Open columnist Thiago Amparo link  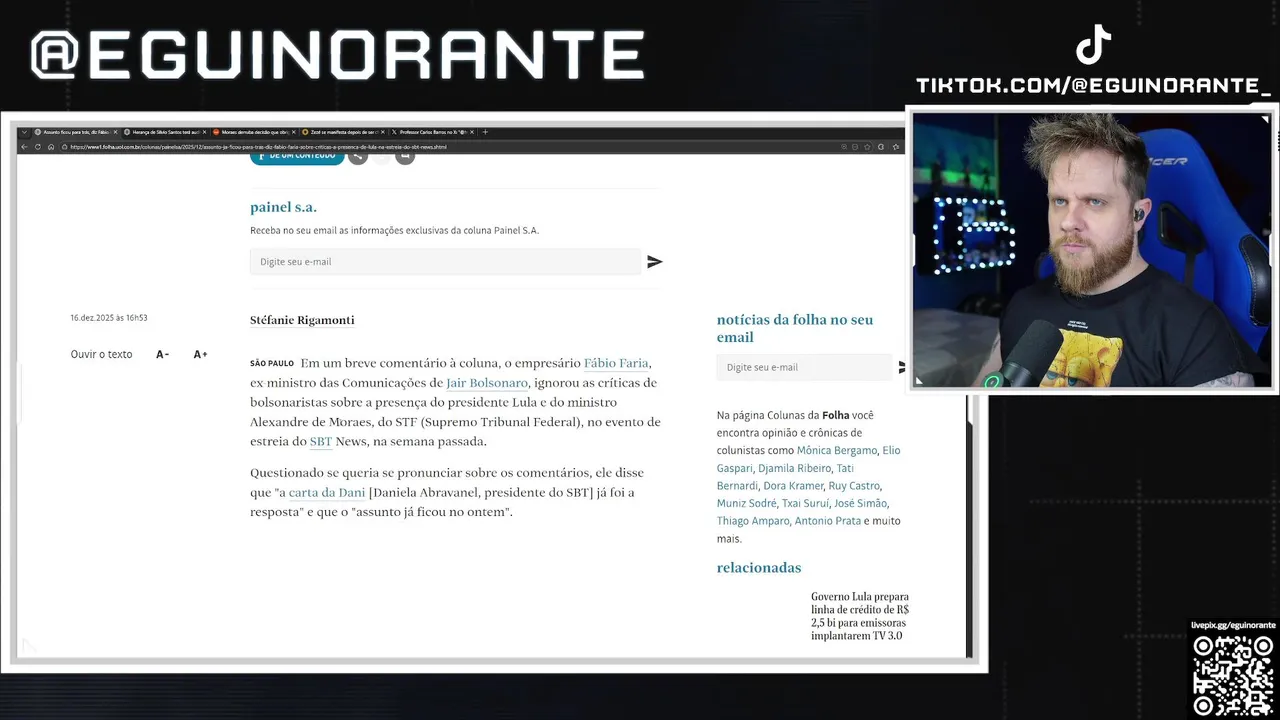pos(752,521)
